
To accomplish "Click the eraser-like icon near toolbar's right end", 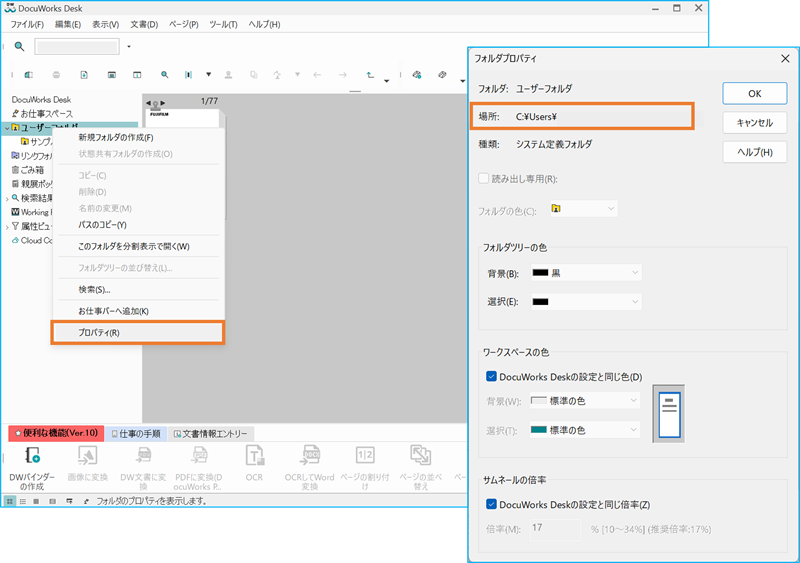I will [442, 75].
